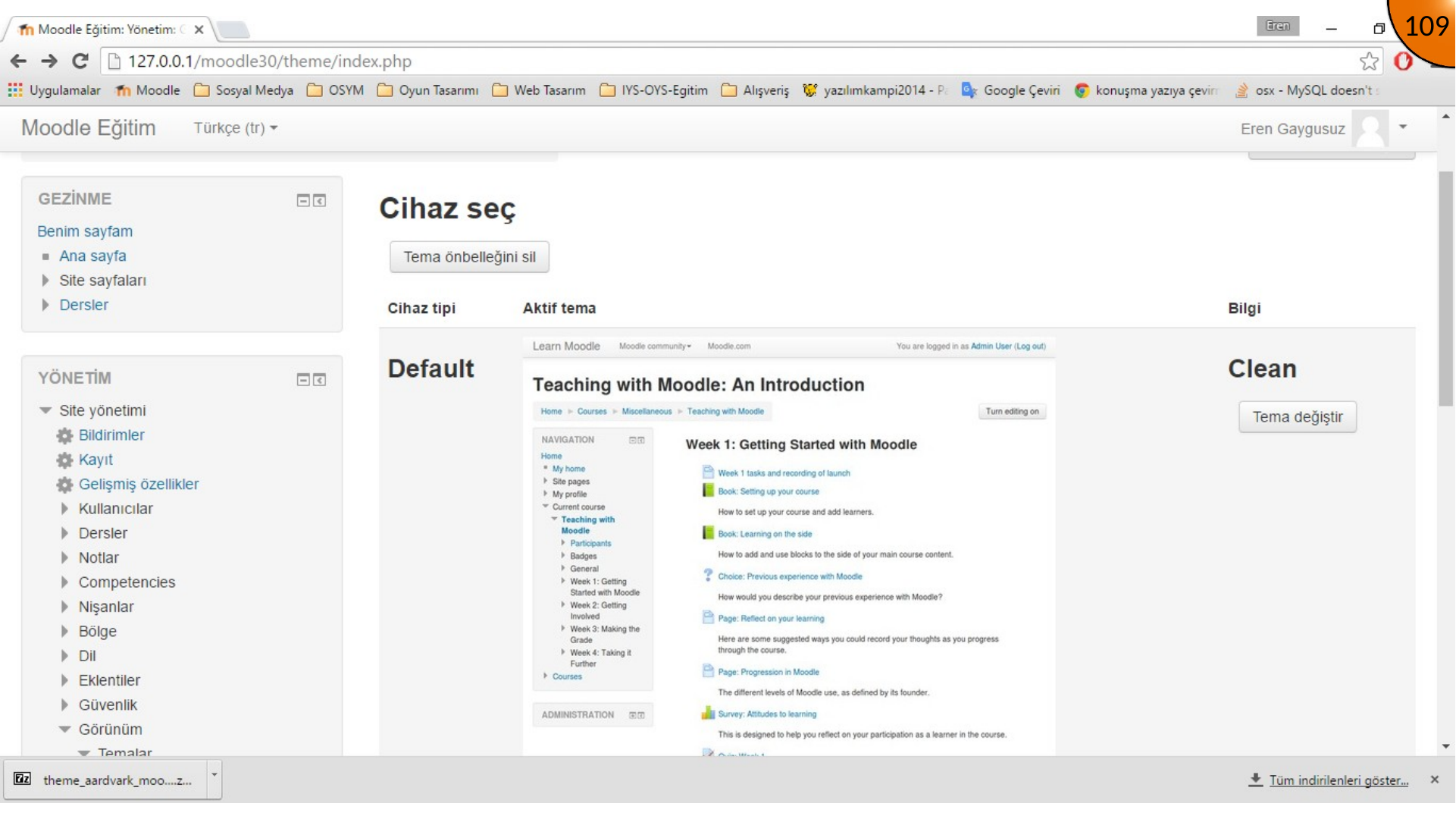Open yazılımkampi2014 bookmark
This screenshot has height=819, width=1456.
(875, 90)
